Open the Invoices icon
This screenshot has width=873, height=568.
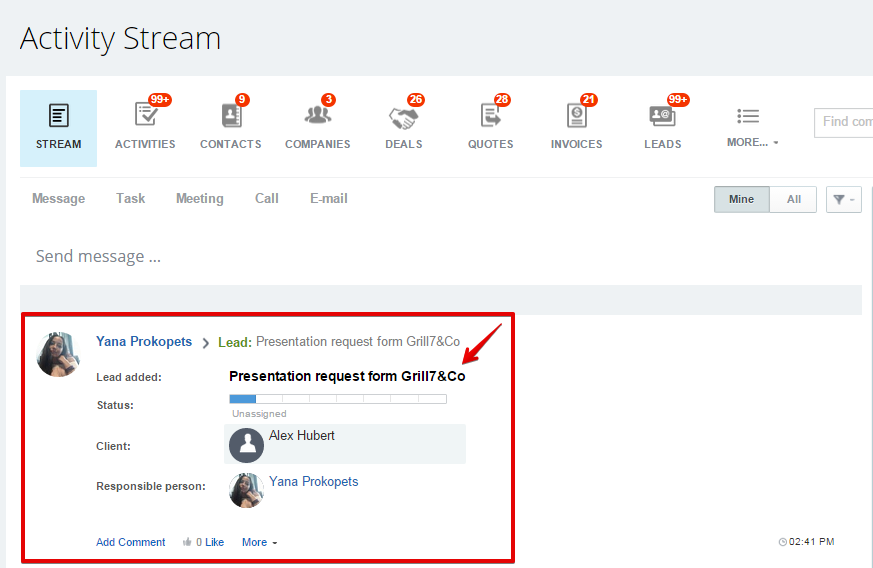pos(577,116)
